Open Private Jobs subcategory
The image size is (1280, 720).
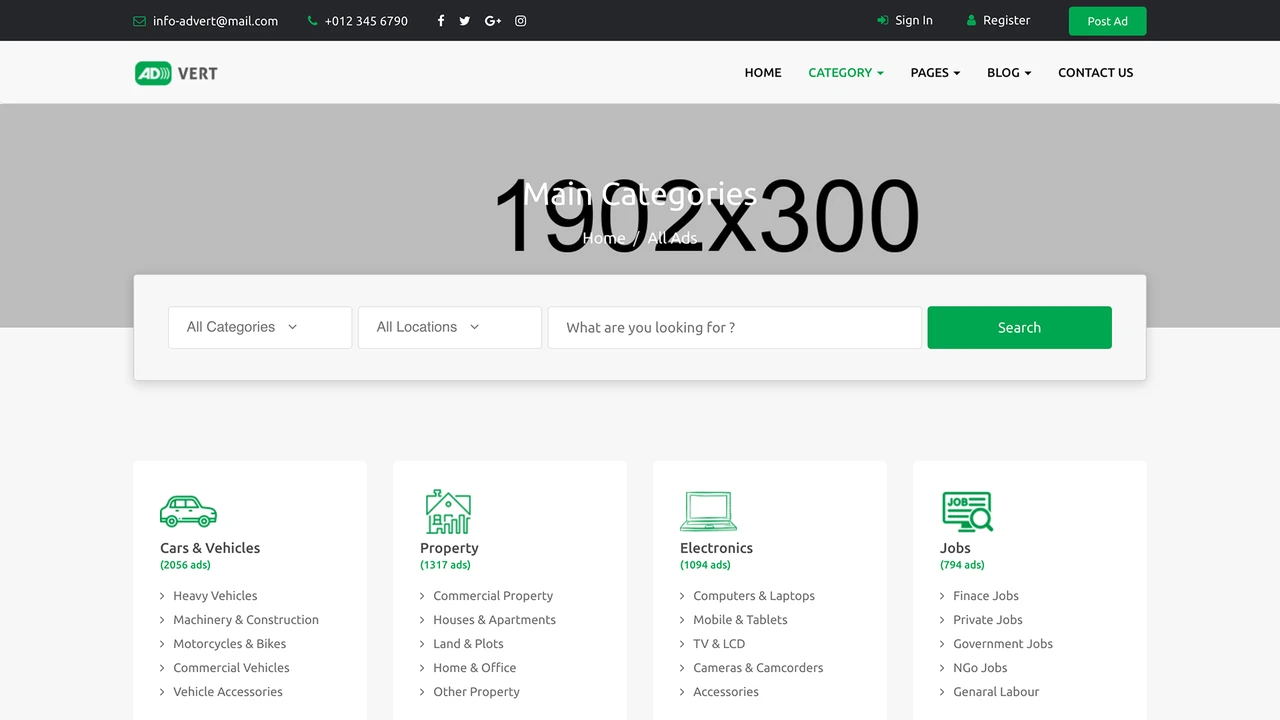tap(988, 620)
